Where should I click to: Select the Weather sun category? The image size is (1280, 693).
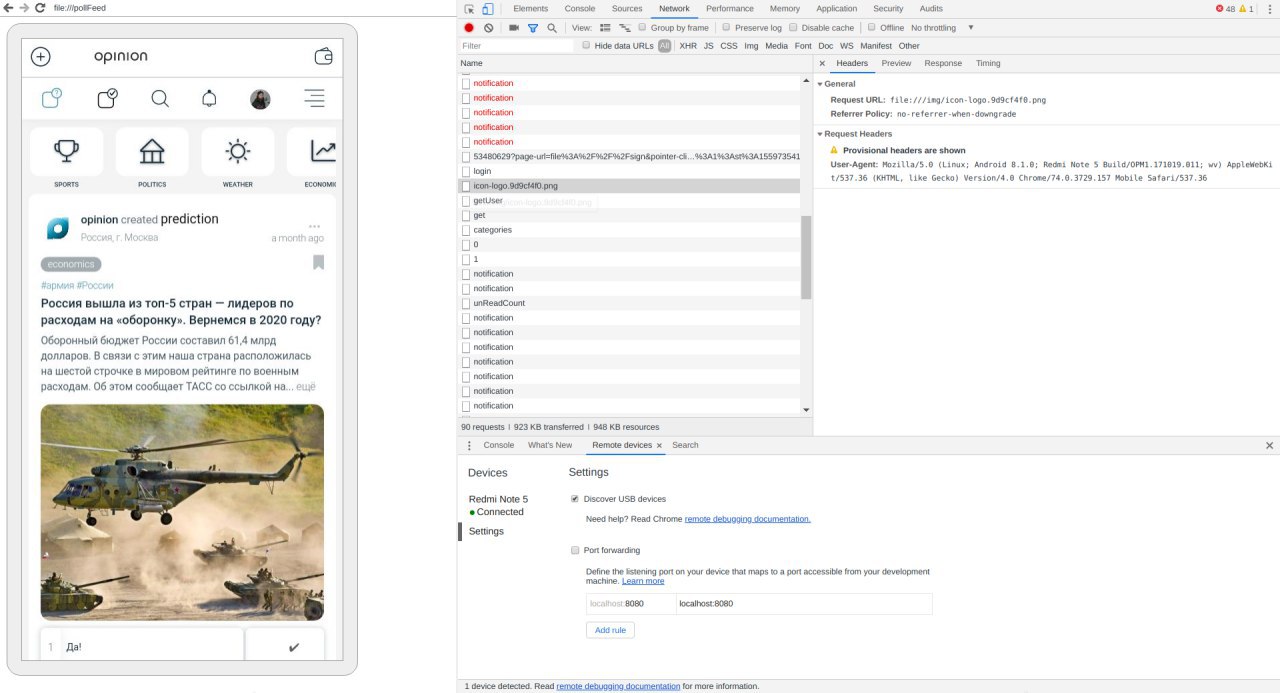coord(238,152)
